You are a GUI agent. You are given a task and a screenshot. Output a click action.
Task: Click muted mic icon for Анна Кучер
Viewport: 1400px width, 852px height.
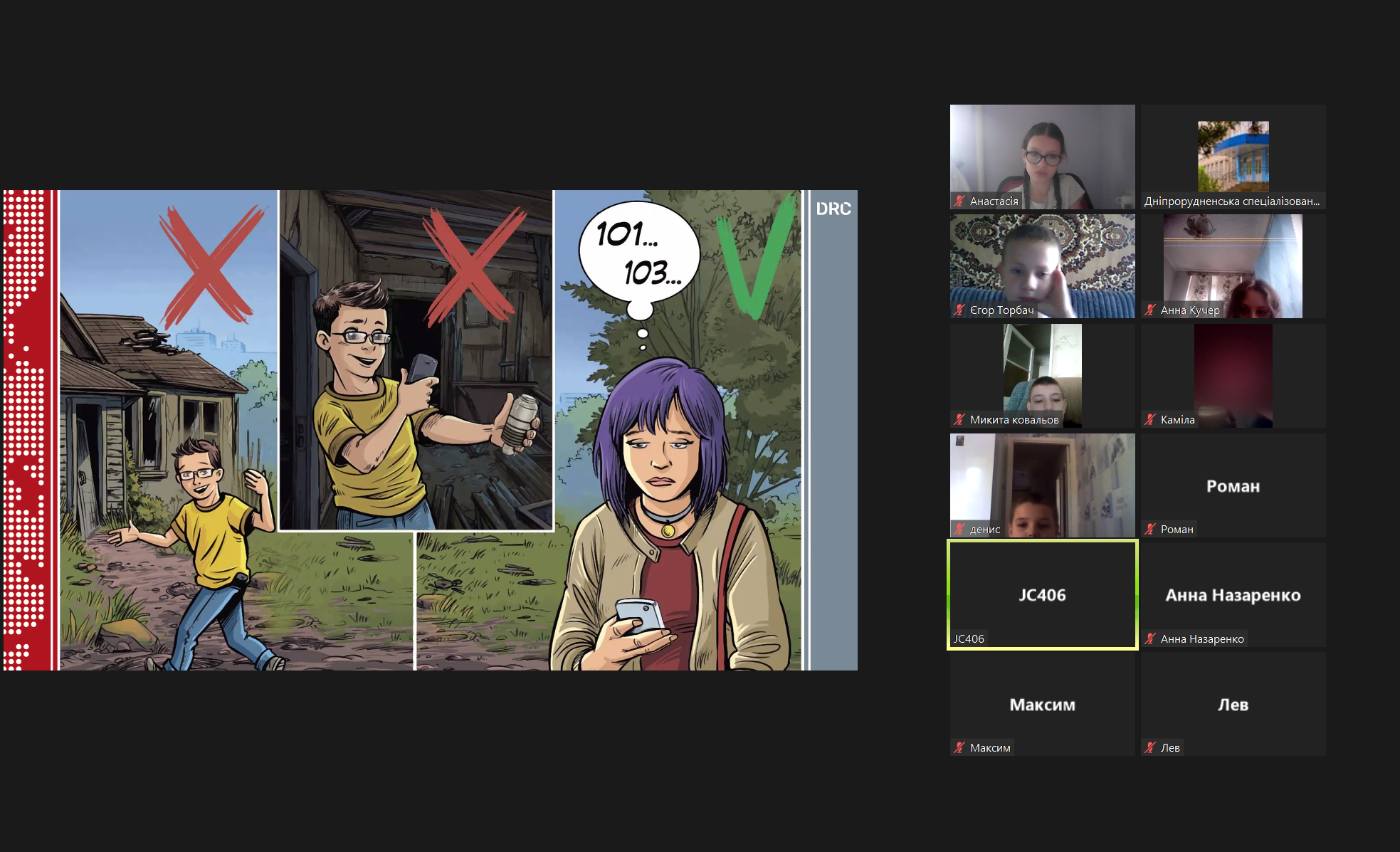(1150, 310)
